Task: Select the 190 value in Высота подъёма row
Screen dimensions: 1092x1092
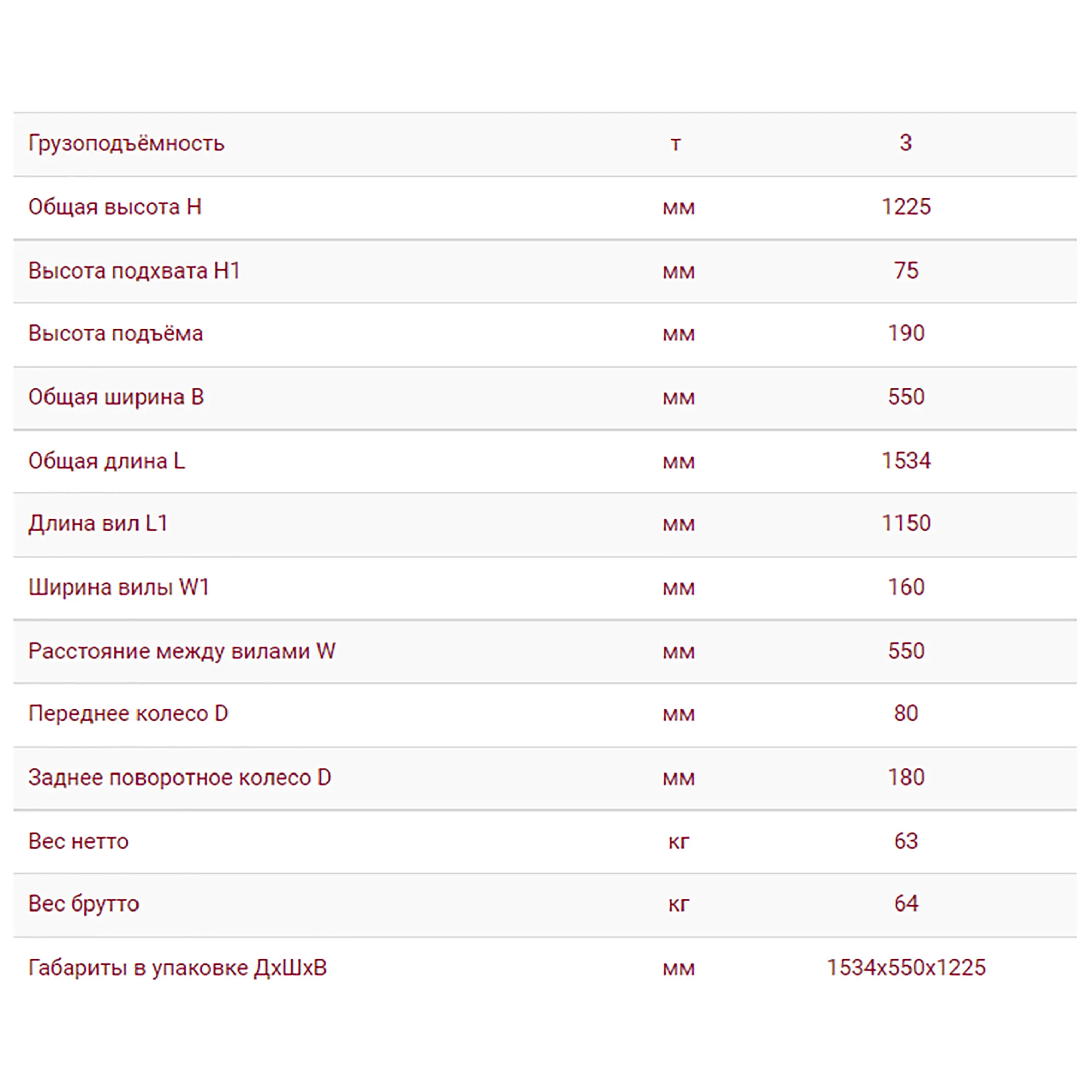Action: coord(906,333)
